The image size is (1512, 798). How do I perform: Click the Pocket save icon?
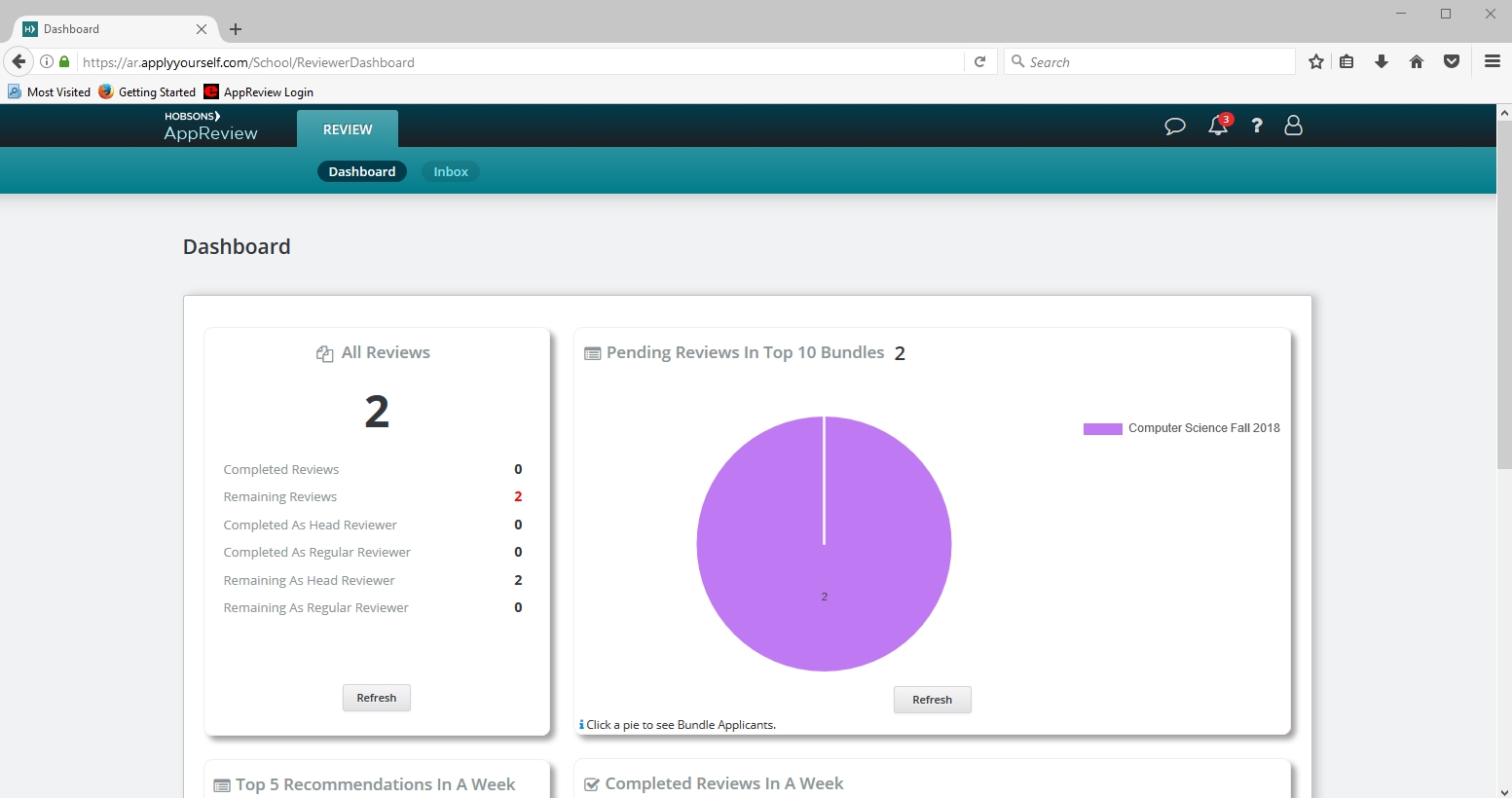(1452, 62)
